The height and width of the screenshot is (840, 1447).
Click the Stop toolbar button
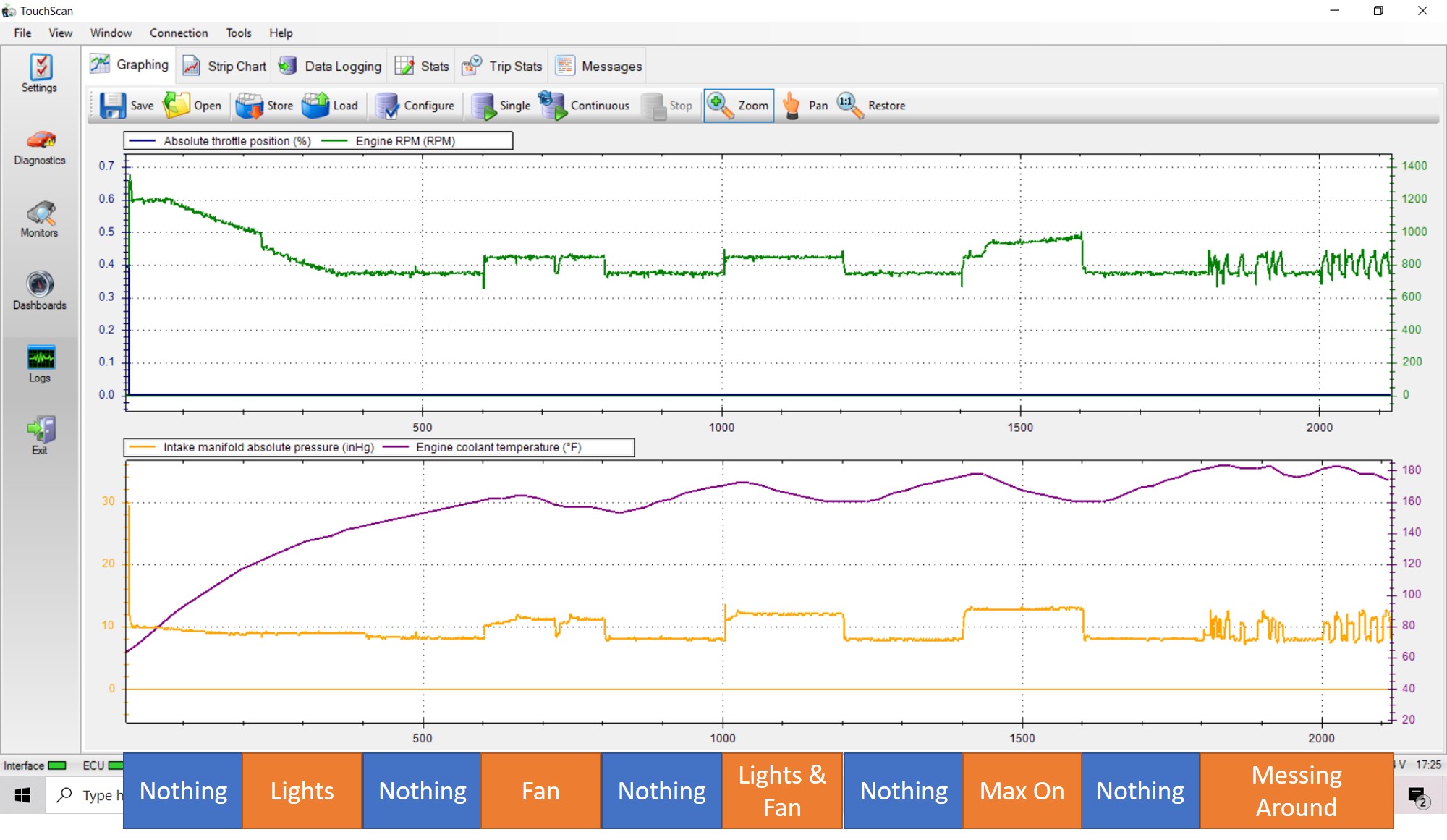pyautogui.click(x=667, y=106)
